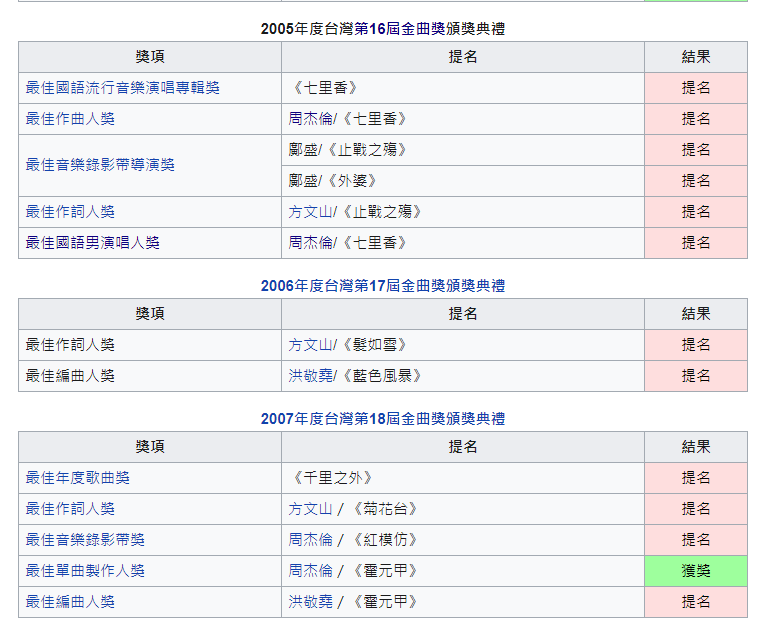Open the 最佳音樂錄影帶獎 link
The height and width of the screenshot is (626, 764).
pos(85,540)
